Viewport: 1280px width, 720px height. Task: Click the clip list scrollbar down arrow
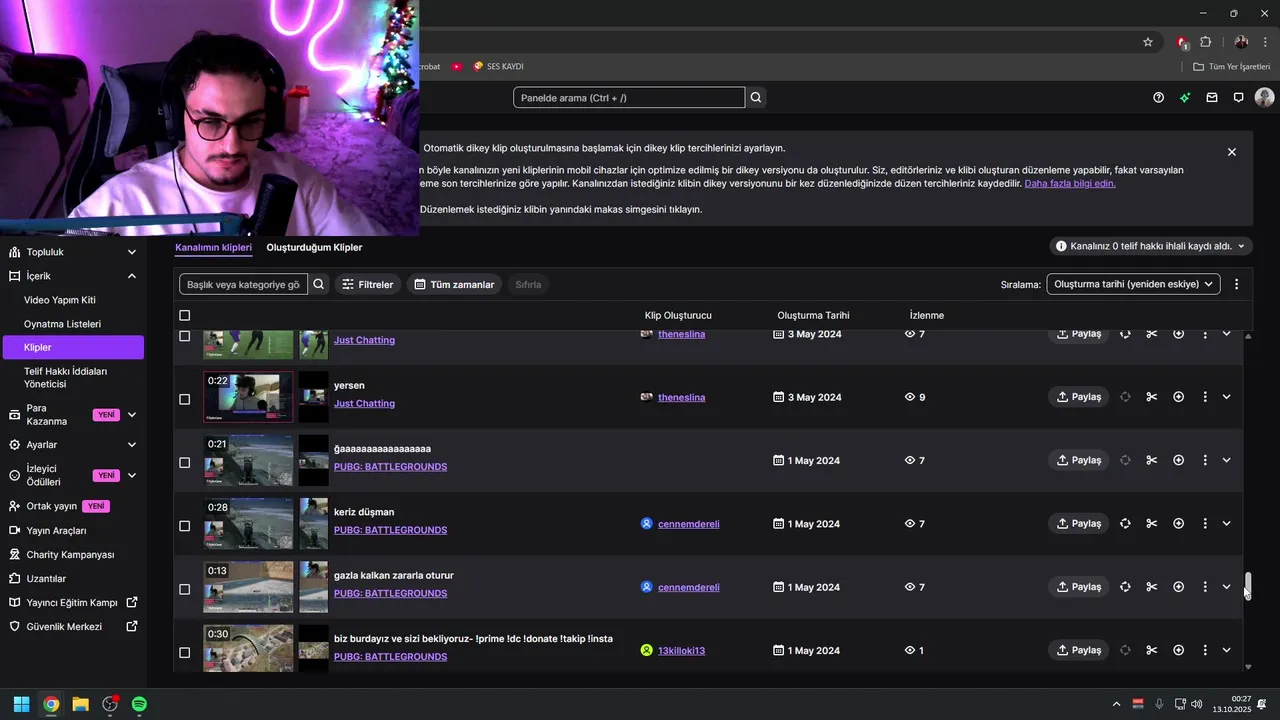pos(1248,667)
